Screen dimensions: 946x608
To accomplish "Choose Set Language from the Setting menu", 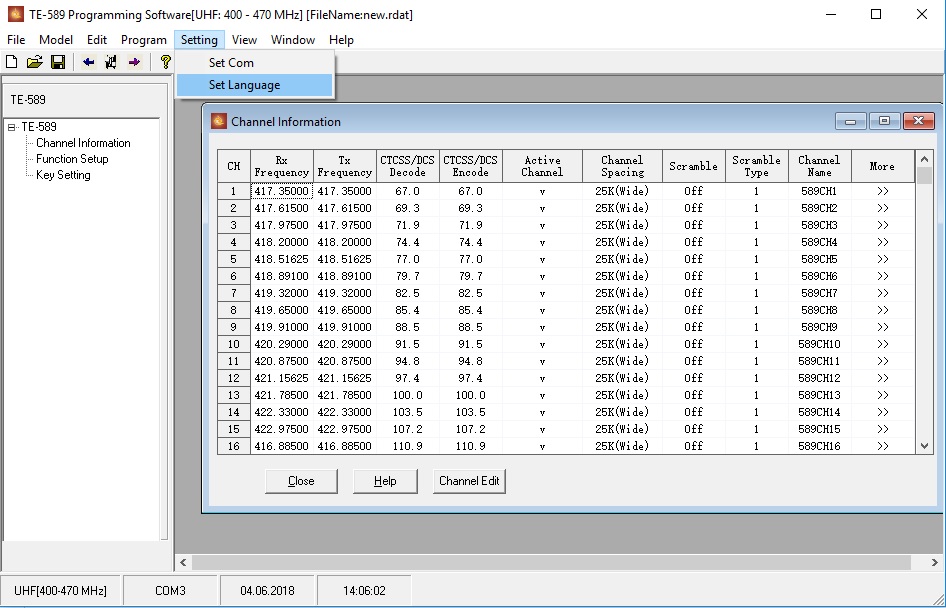I will click(x=255, y=85).
